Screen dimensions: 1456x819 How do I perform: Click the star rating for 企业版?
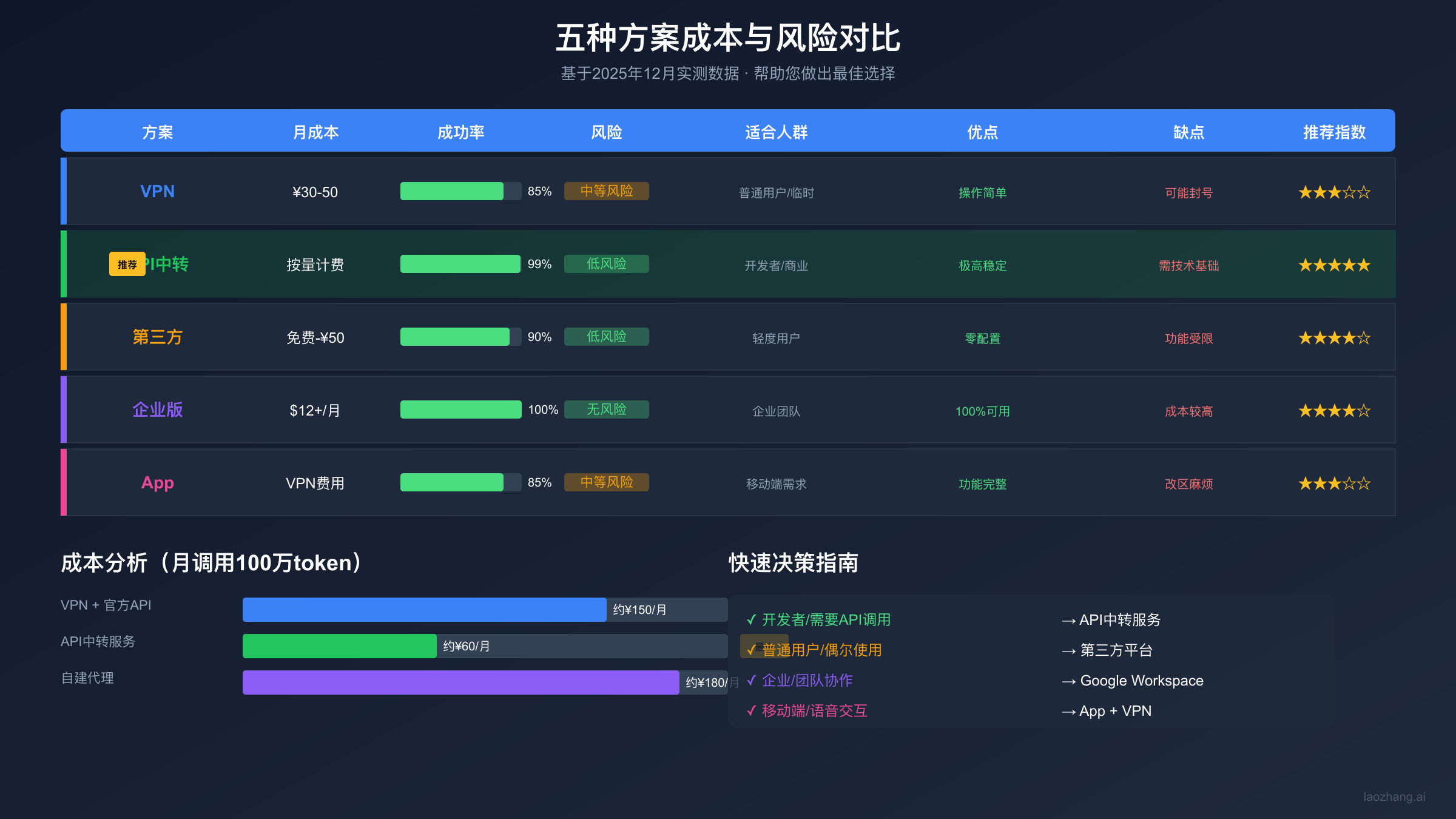tap(1333, 410)
